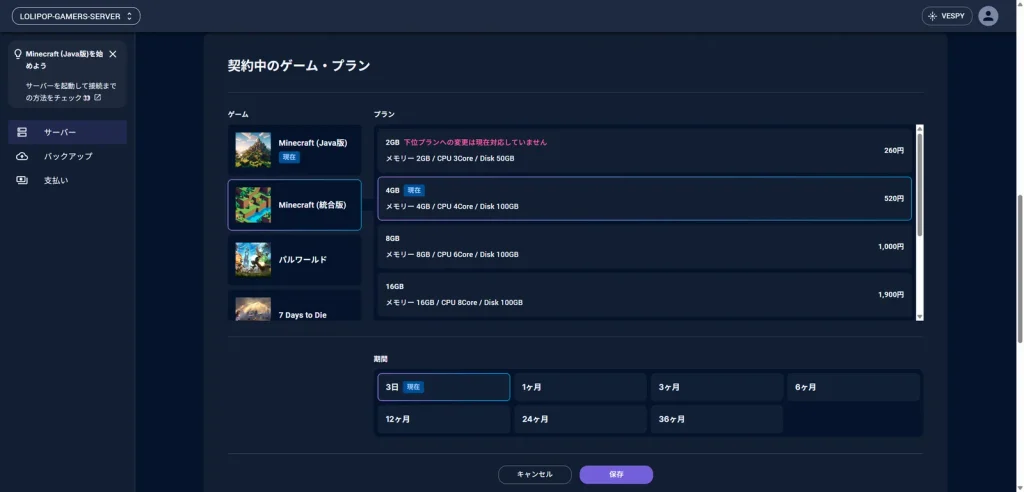The width and height of the screenshot is (1024, 492).
Task: Click the payment icon in sidebar
Action: [22, 180]
